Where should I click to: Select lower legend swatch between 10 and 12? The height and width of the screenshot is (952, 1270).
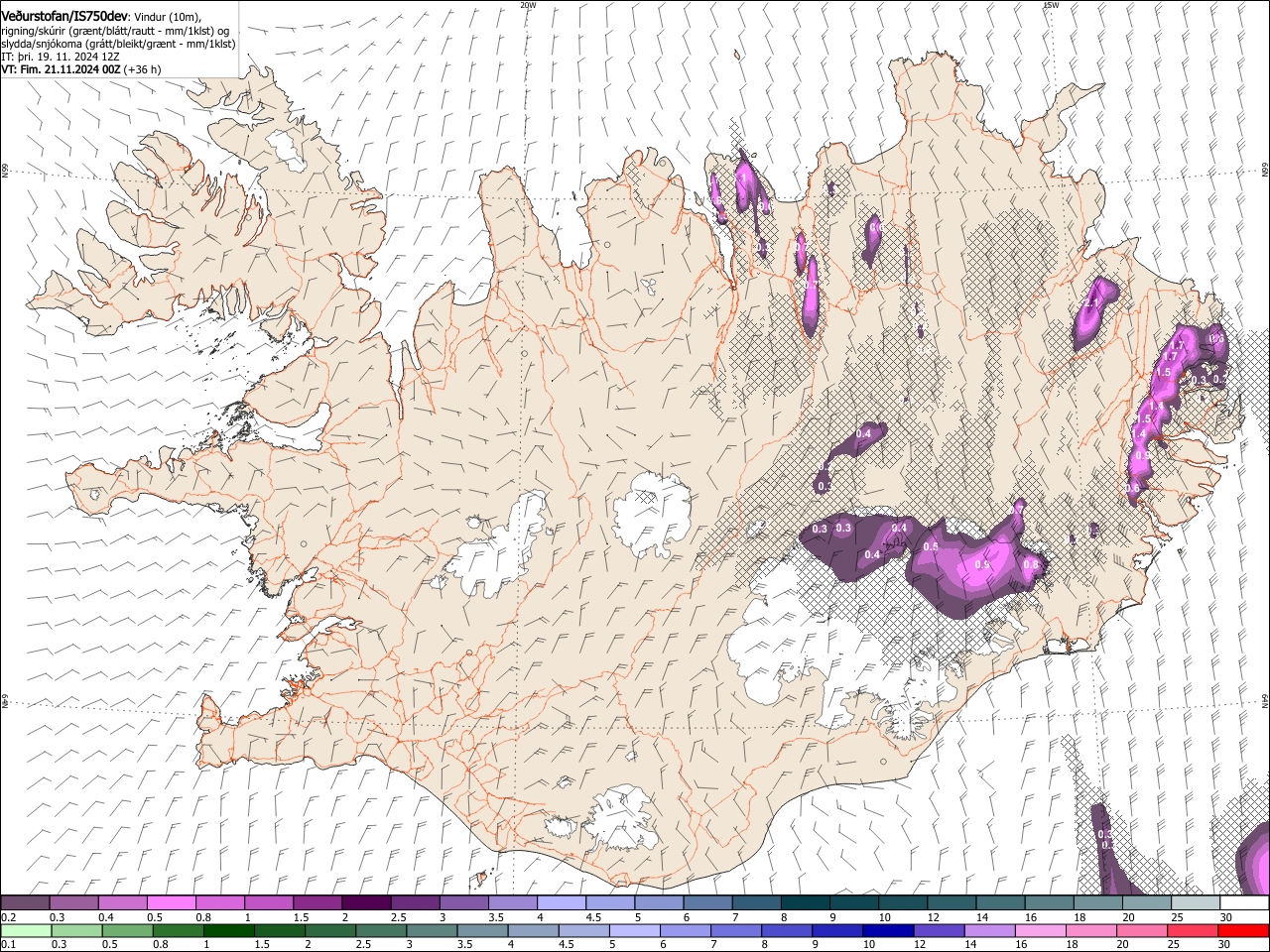tap(887, 930)
